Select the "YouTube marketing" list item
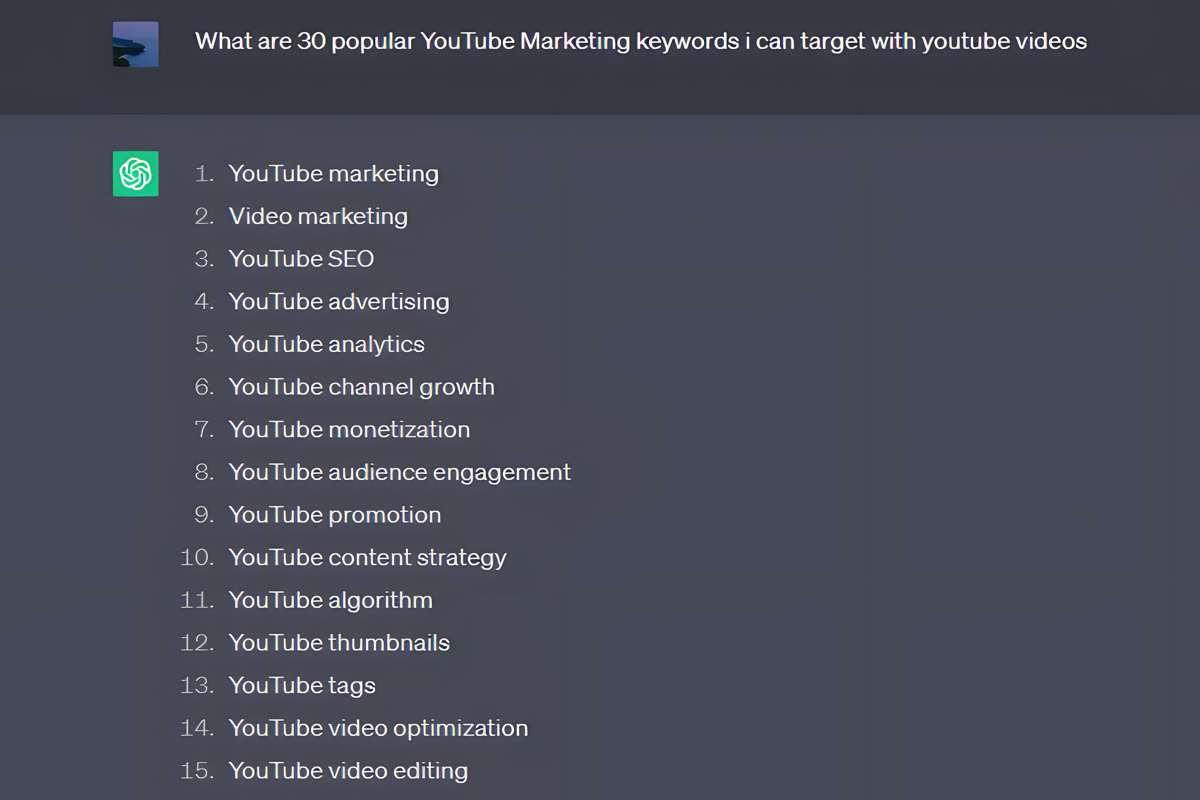Image resolution: width=1200 pixels, height=800 pixels. (333, 174)
